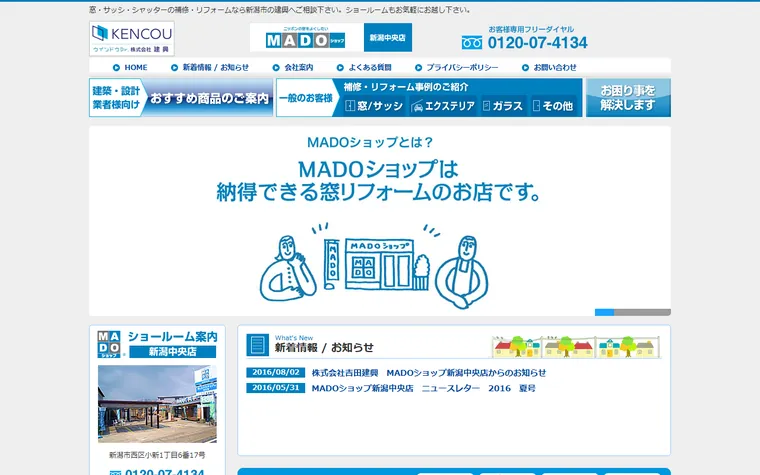
Task: Select the 窓/サッシ category button
Action: pyautogui.click(x=374, y=106)
